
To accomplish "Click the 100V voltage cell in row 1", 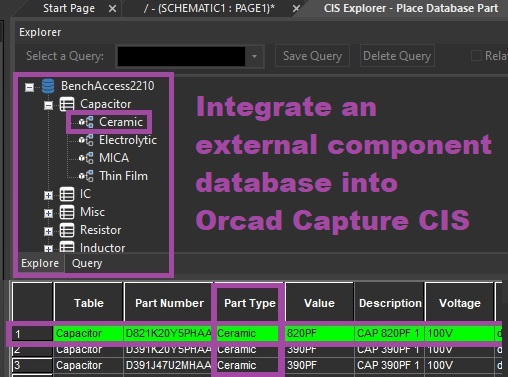I will tap(460, 334).
